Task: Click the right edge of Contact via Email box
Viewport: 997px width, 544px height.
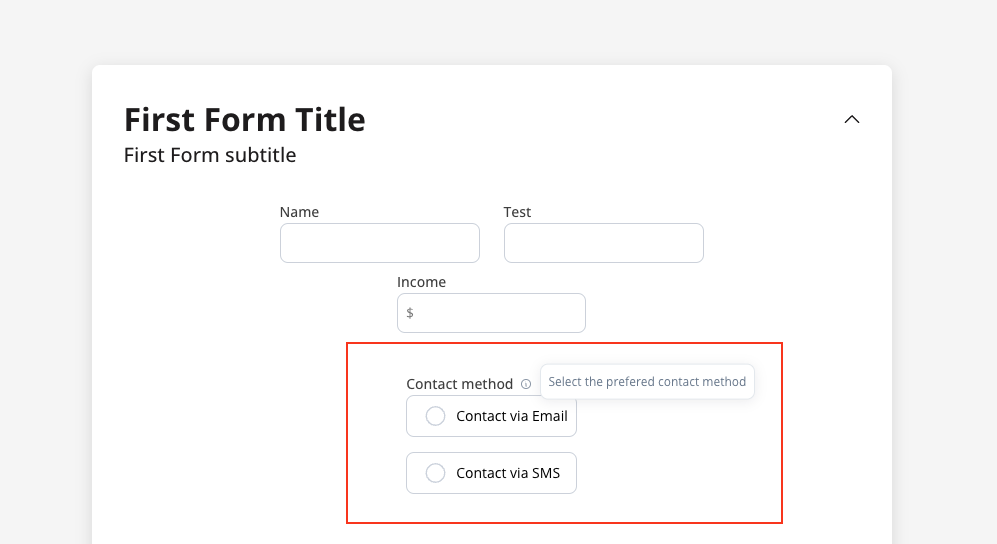Action: click(574, 416)
